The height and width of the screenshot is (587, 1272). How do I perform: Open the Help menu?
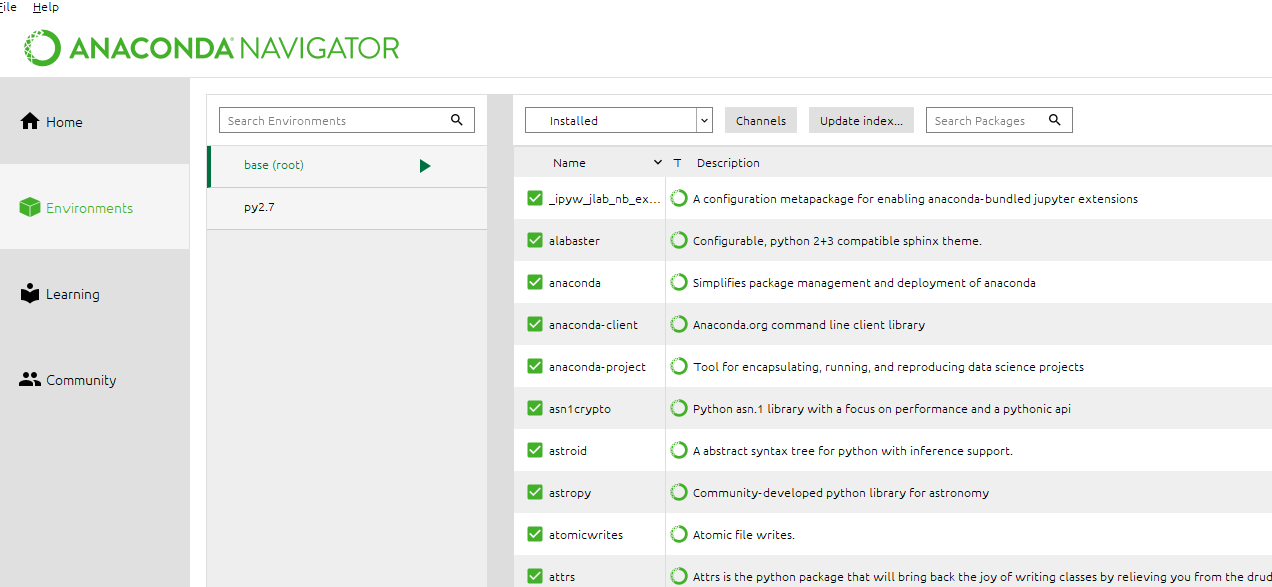click(x=46, y=7)
